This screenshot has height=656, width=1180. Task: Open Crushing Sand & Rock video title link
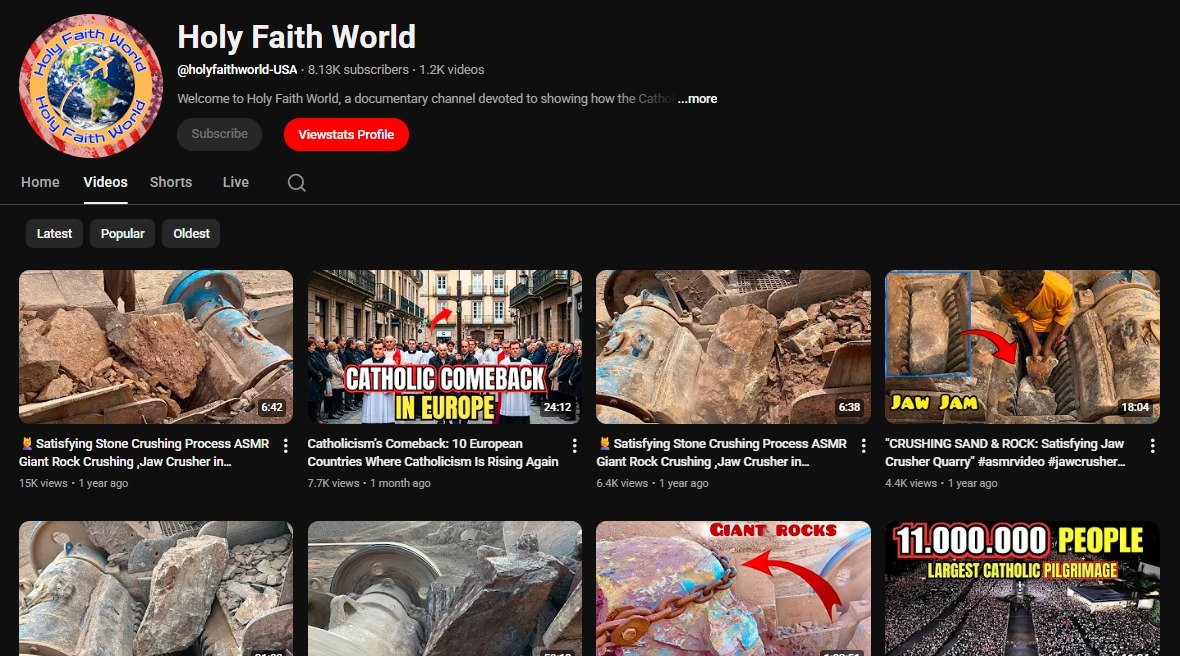coord(1004,453)
